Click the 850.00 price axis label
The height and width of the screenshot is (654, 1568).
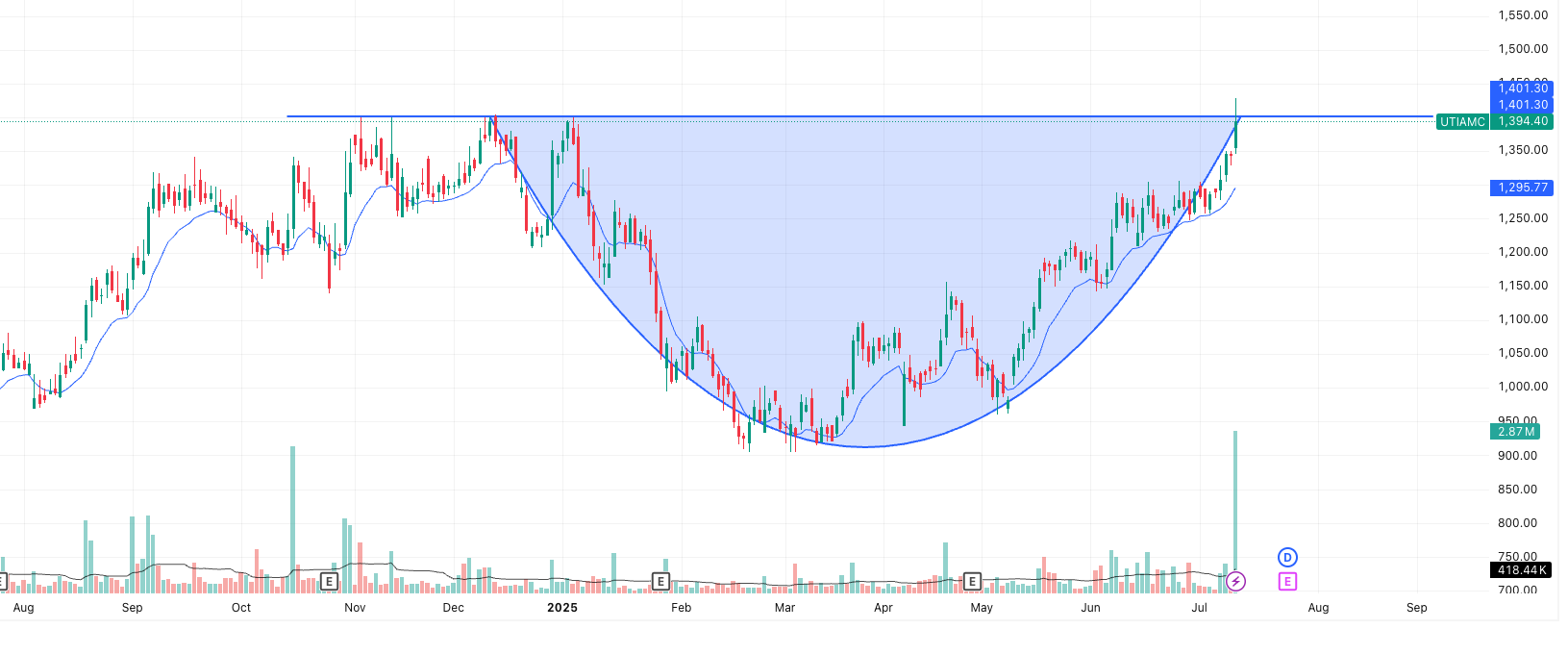1517,490
